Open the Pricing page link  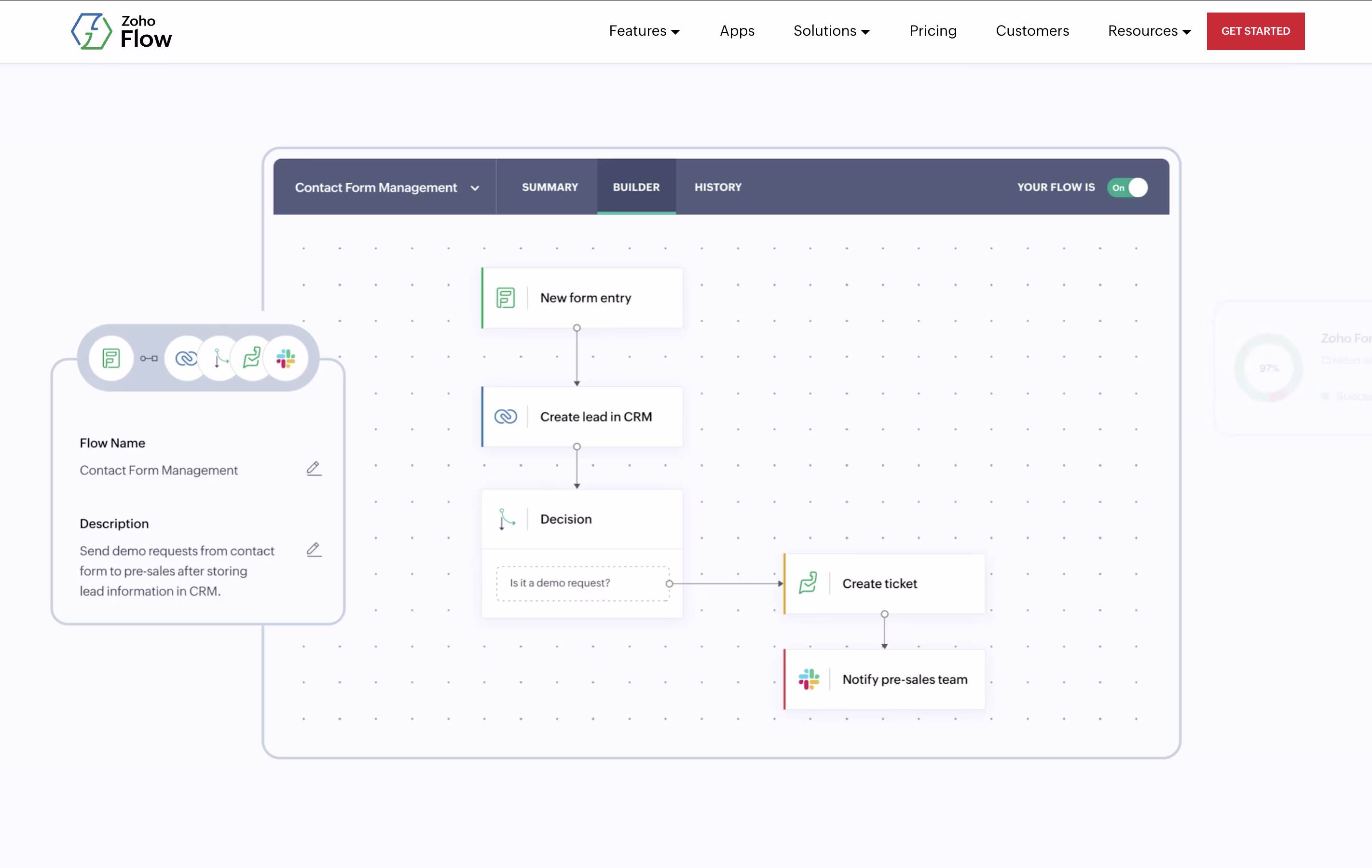tap(933, 31)
